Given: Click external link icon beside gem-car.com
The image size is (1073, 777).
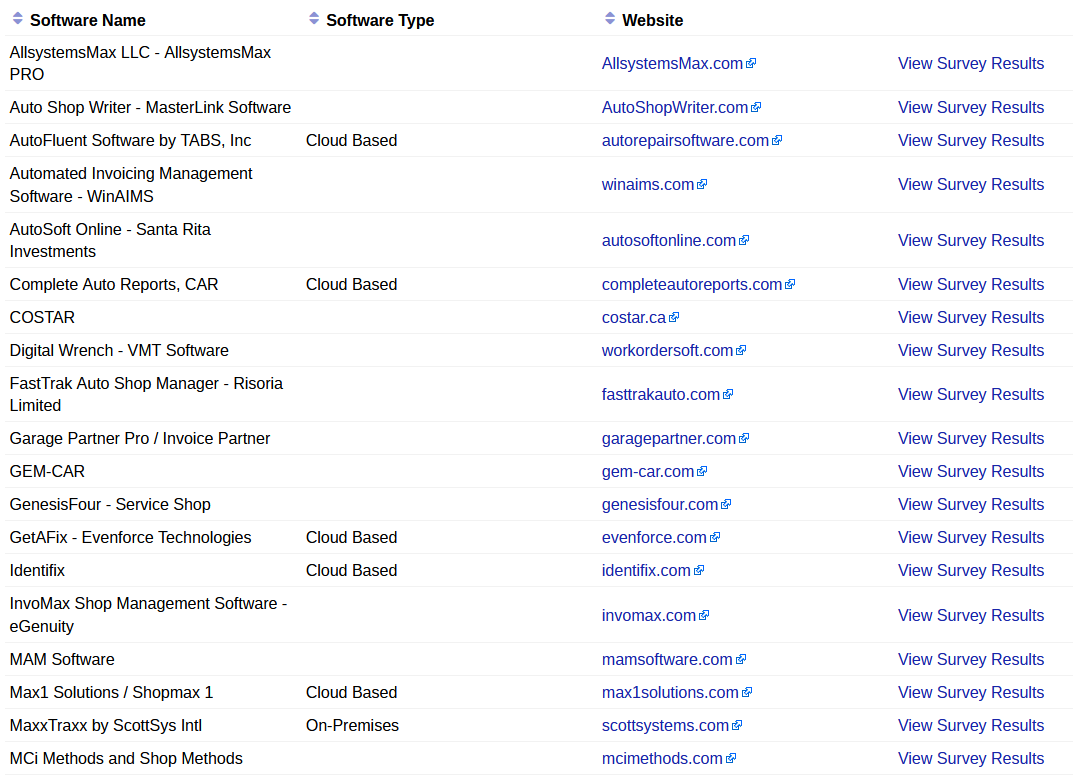Looking at the screenshot, I should click(702, 471).
